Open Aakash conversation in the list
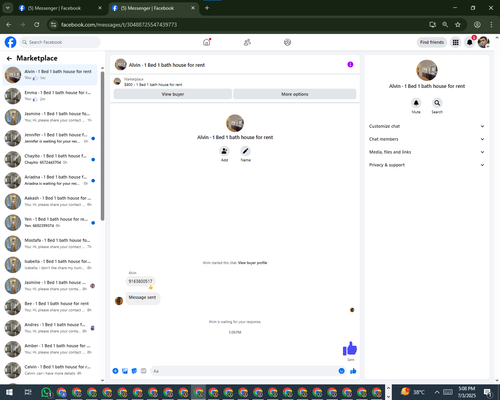Screen dimensions: 500x400 click(x=50, y=201)
